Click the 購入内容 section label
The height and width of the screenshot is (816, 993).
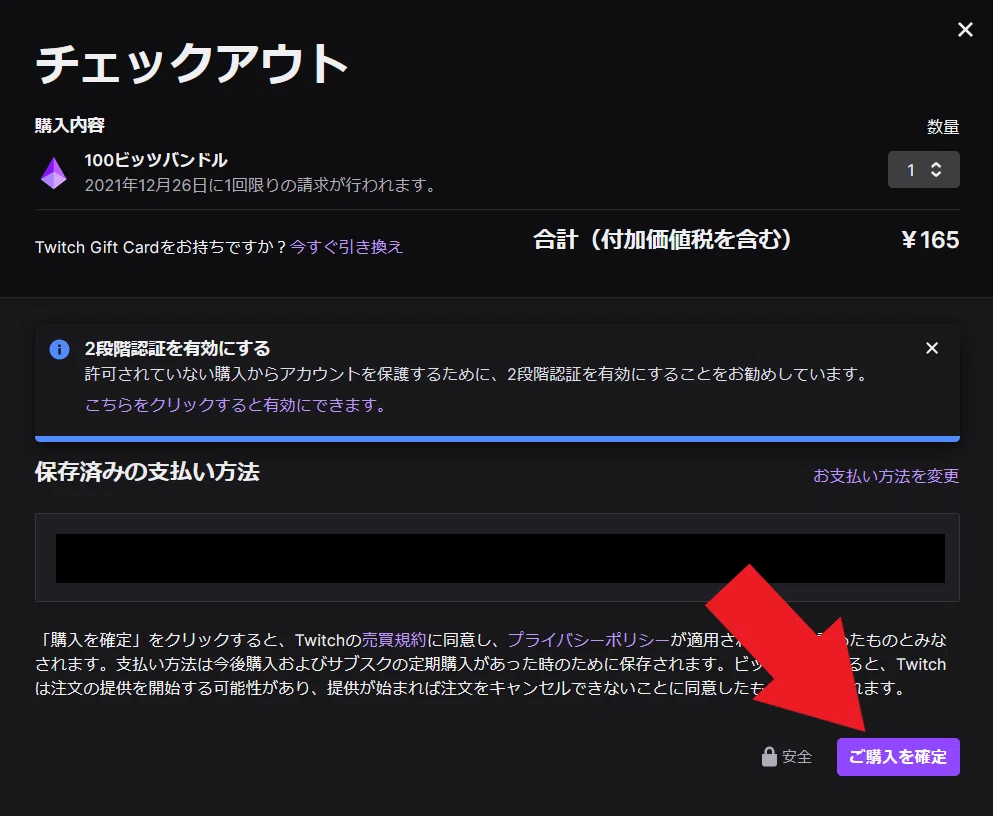(70, 125)
